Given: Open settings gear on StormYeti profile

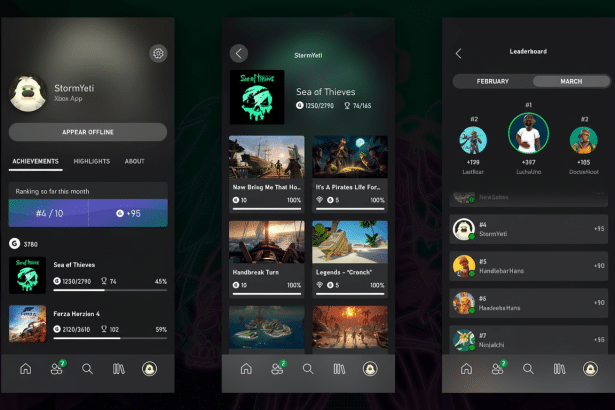Looking at the screenshot, I should 158,53.
